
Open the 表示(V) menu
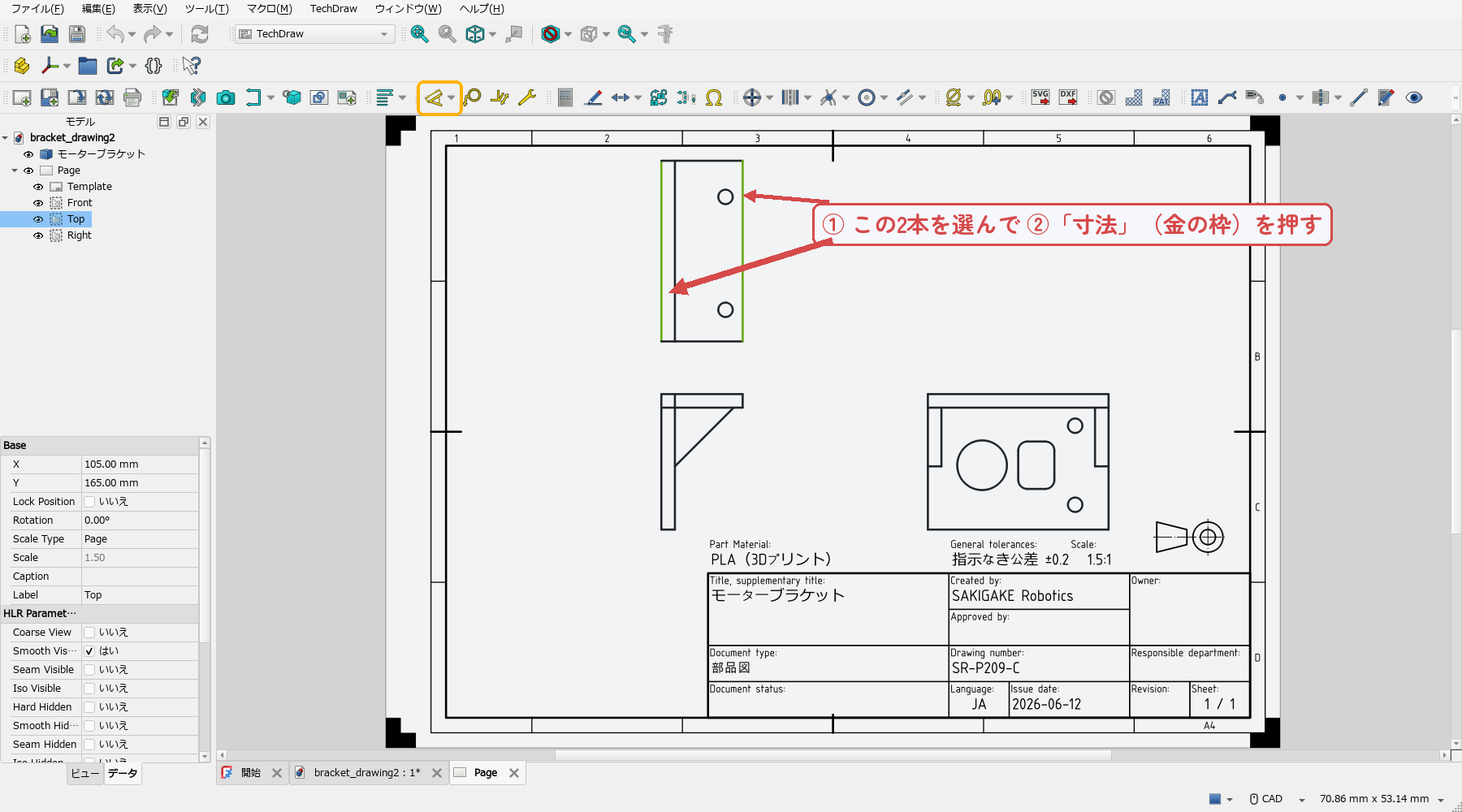(x=149, y=9)
